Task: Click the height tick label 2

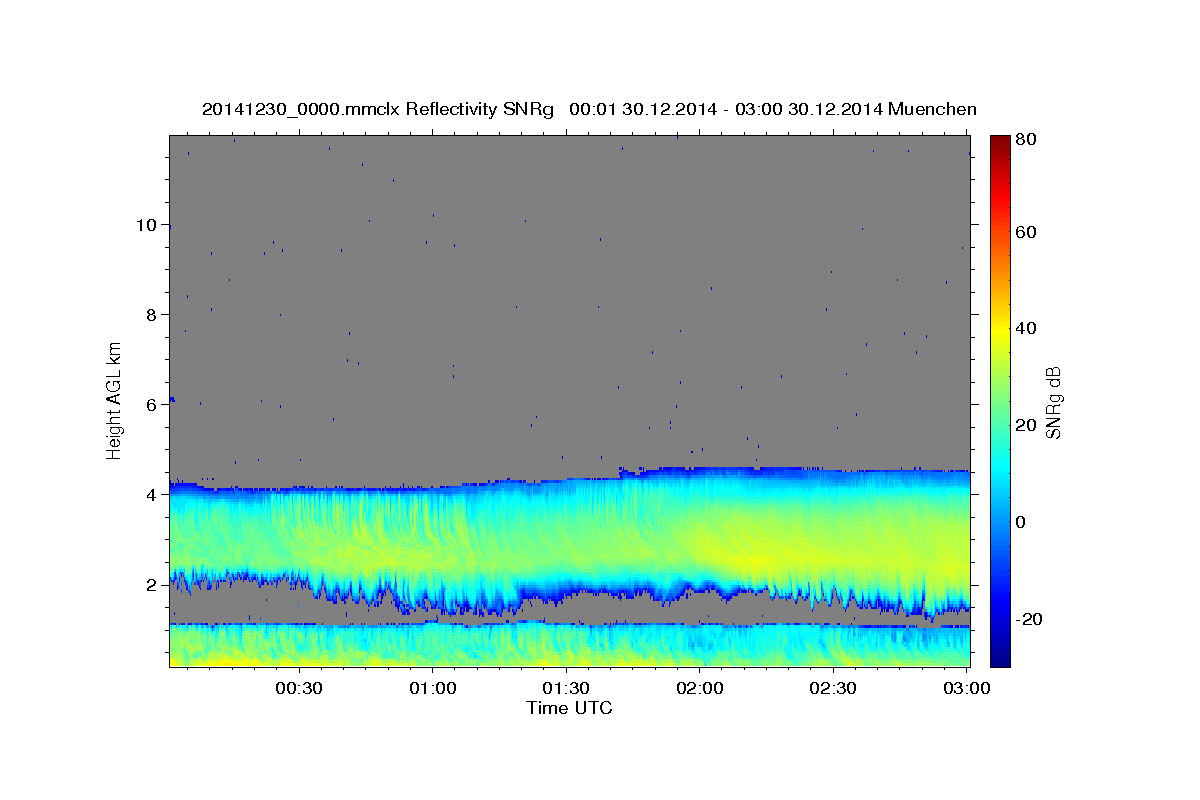Action: tap(151, 584)
